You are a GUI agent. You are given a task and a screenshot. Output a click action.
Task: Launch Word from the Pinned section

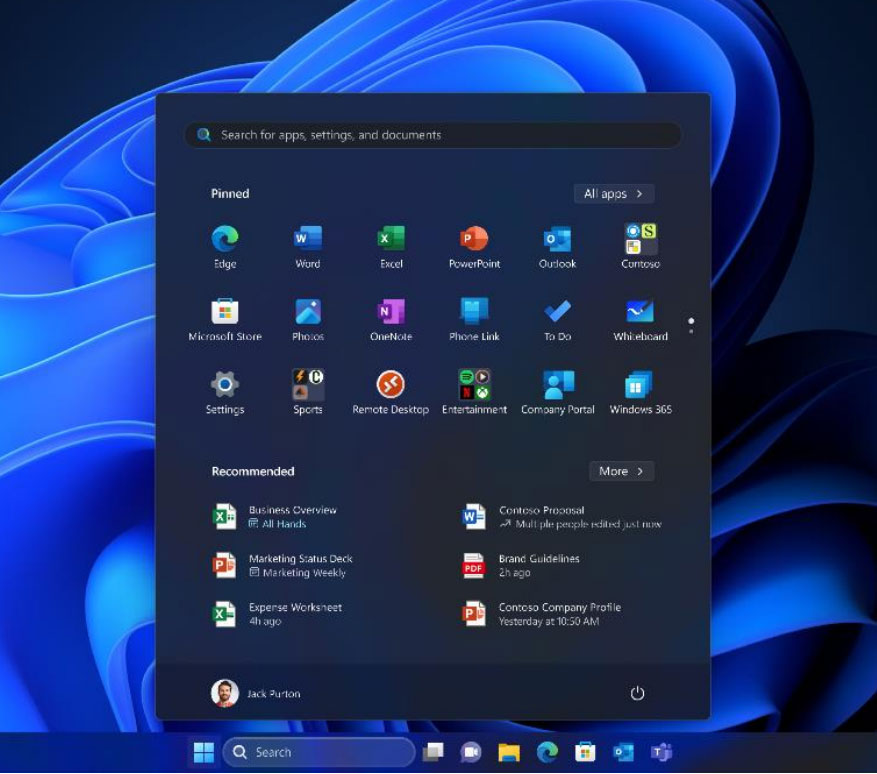[x=308, y=247]
